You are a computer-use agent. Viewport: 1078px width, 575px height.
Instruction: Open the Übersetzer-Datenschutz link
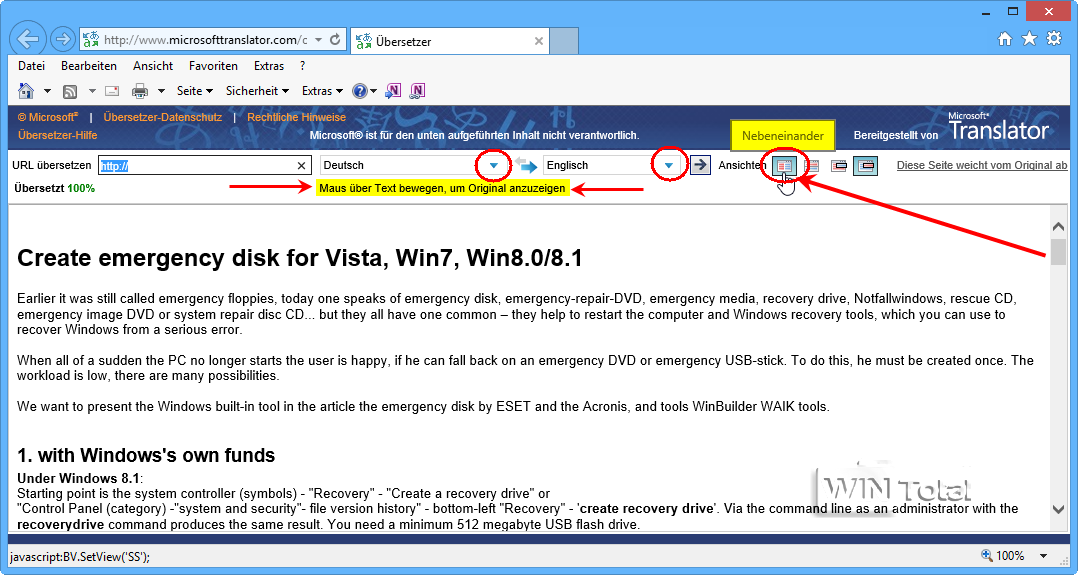[163, 117]
